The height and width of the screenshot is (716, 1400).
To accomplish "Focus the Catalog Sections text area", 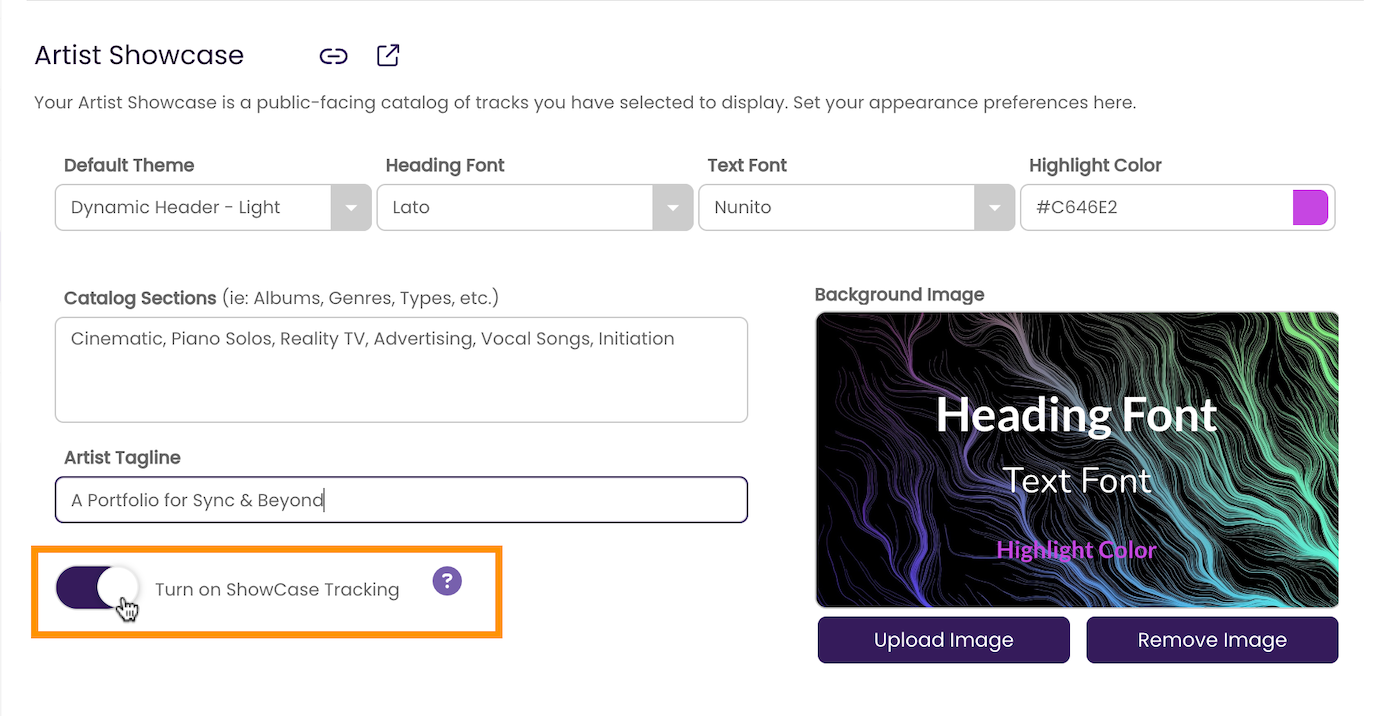I will click(401, 370).
